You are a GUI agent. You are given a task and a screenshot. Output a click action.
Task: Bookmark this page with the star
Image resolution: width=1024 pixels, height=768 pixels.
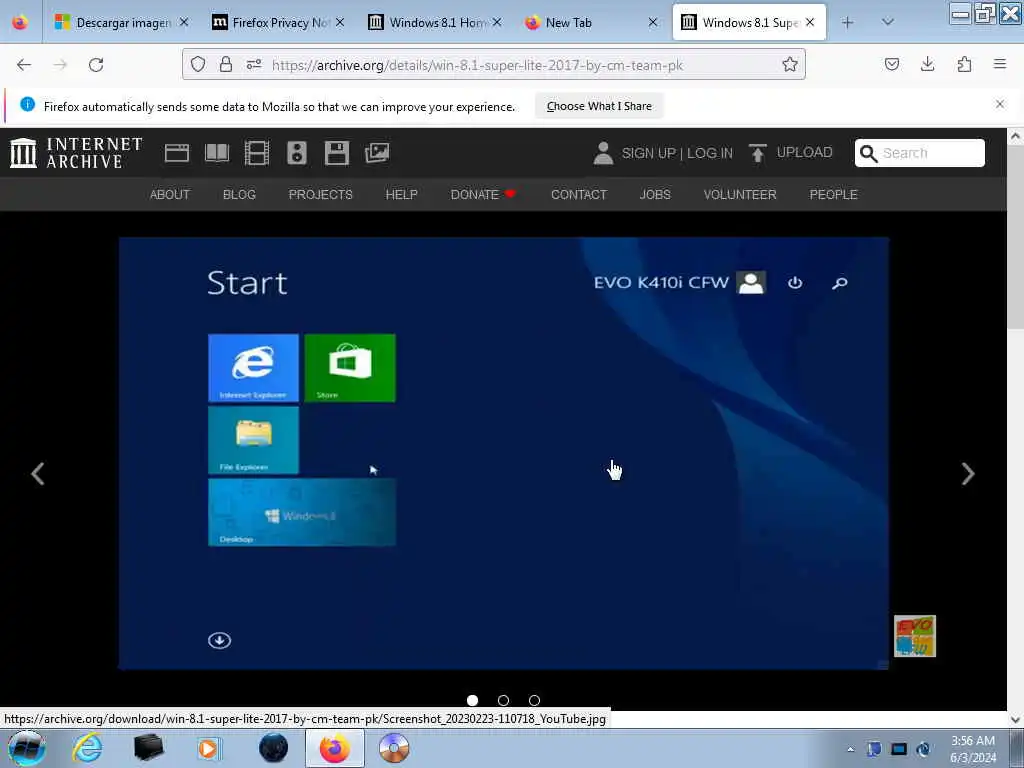pyautogui.click(x=790, y=64)
